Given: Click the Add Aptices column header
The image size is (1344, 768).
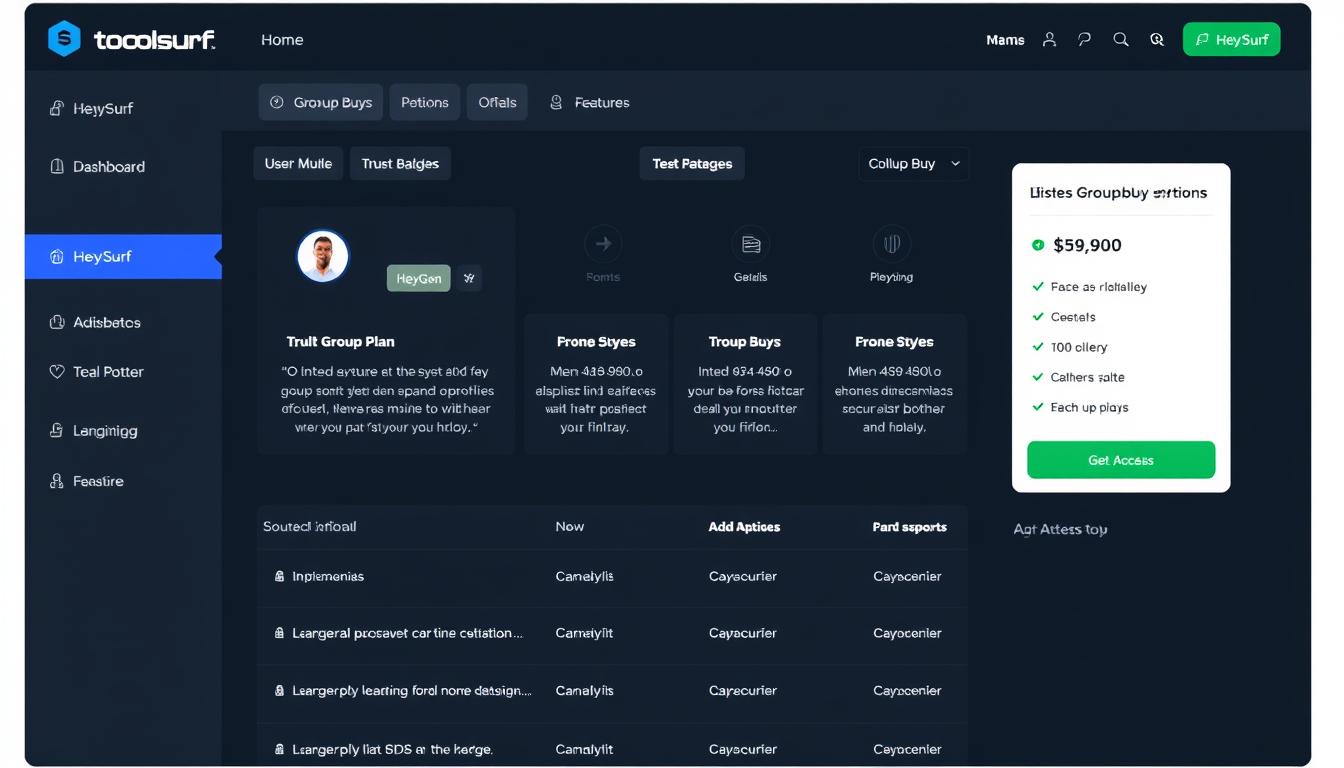Looking at the screenshot, I should pyautogui.click(x=744, y=526).
